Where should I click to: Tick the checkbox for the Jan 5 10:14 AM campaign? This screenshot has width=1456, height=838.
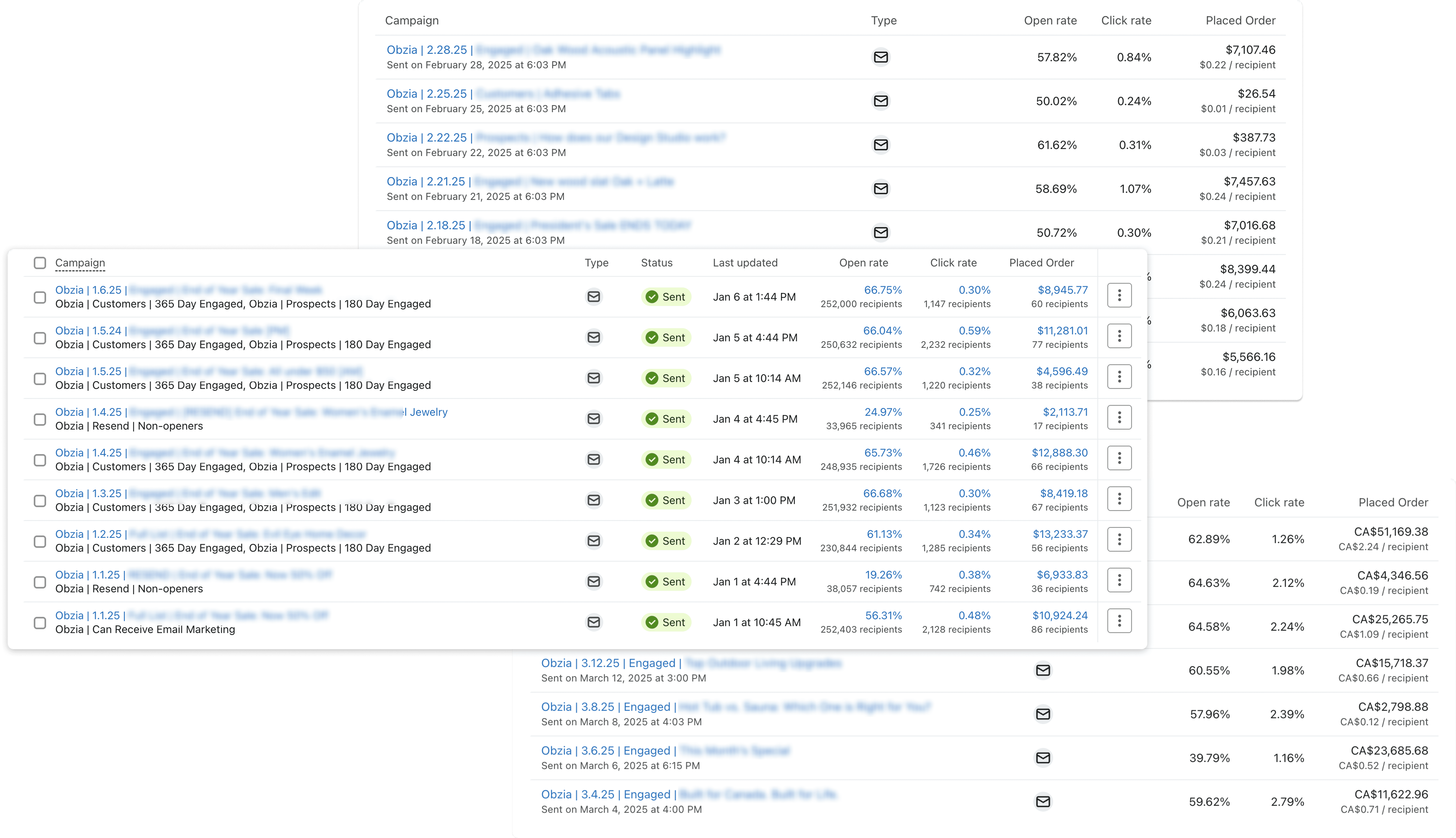[x=40, y=379]
